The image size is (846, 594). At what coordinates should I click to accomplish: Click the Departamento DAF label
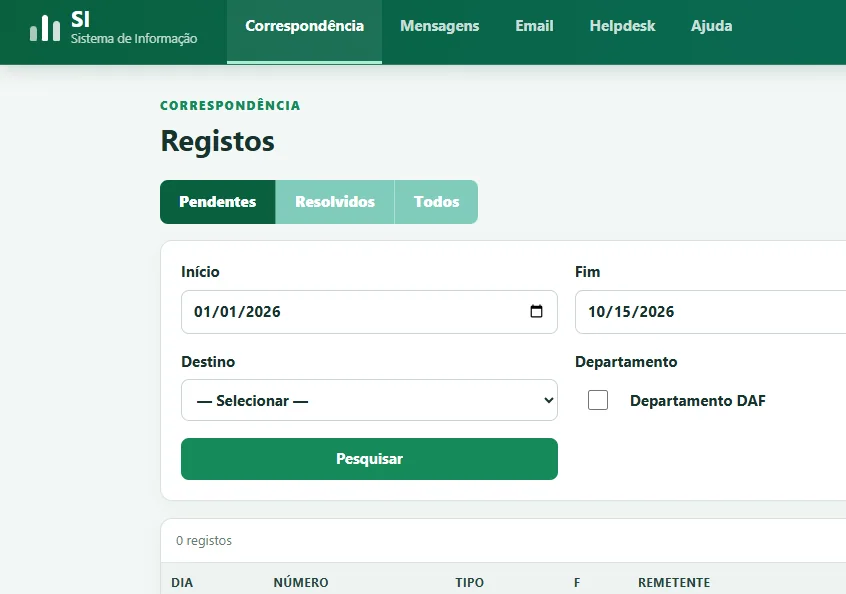click(x=698, y=401)
